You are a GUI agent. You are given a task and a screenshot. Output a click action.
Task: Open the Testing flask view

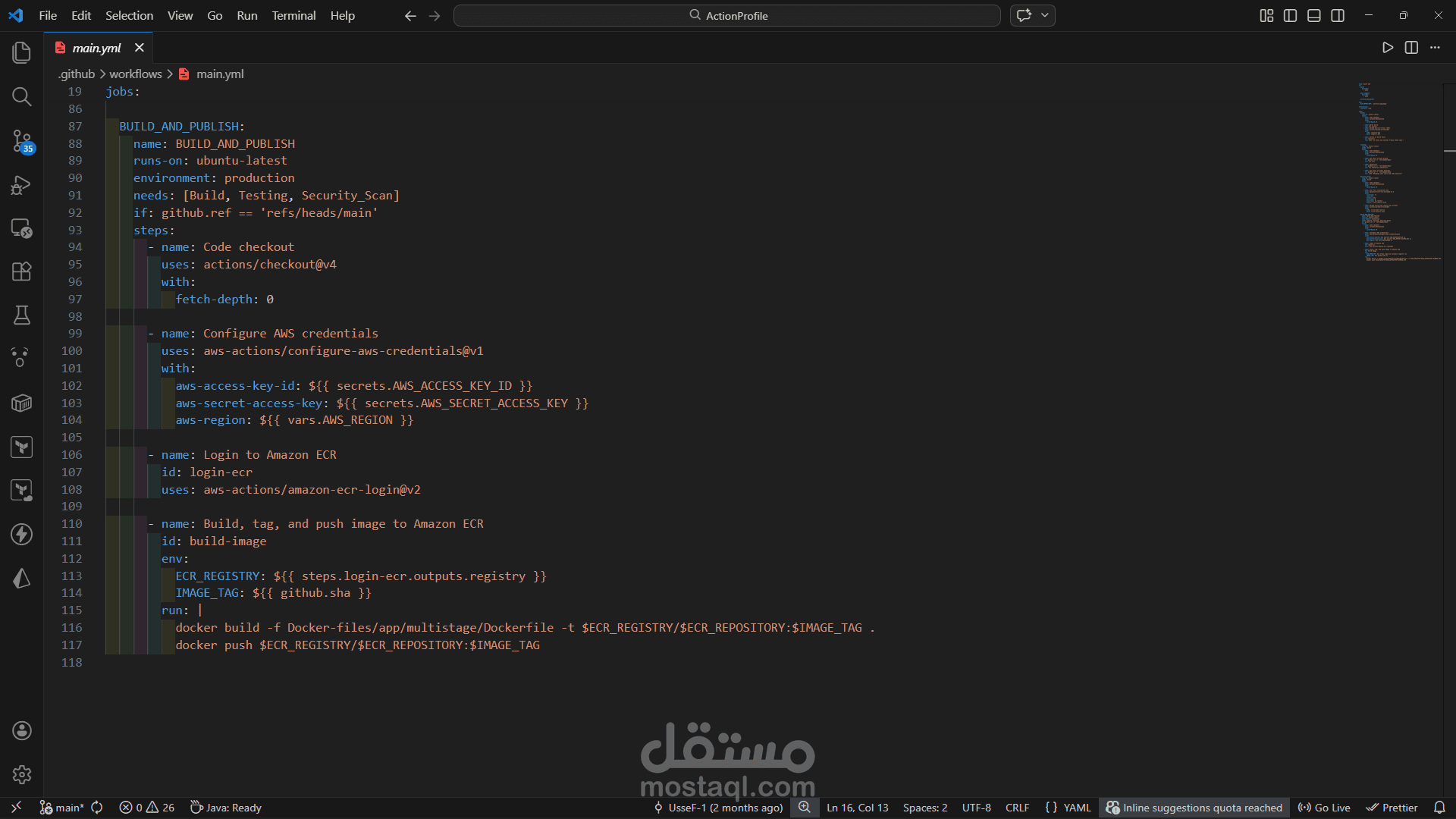point(21,315)
